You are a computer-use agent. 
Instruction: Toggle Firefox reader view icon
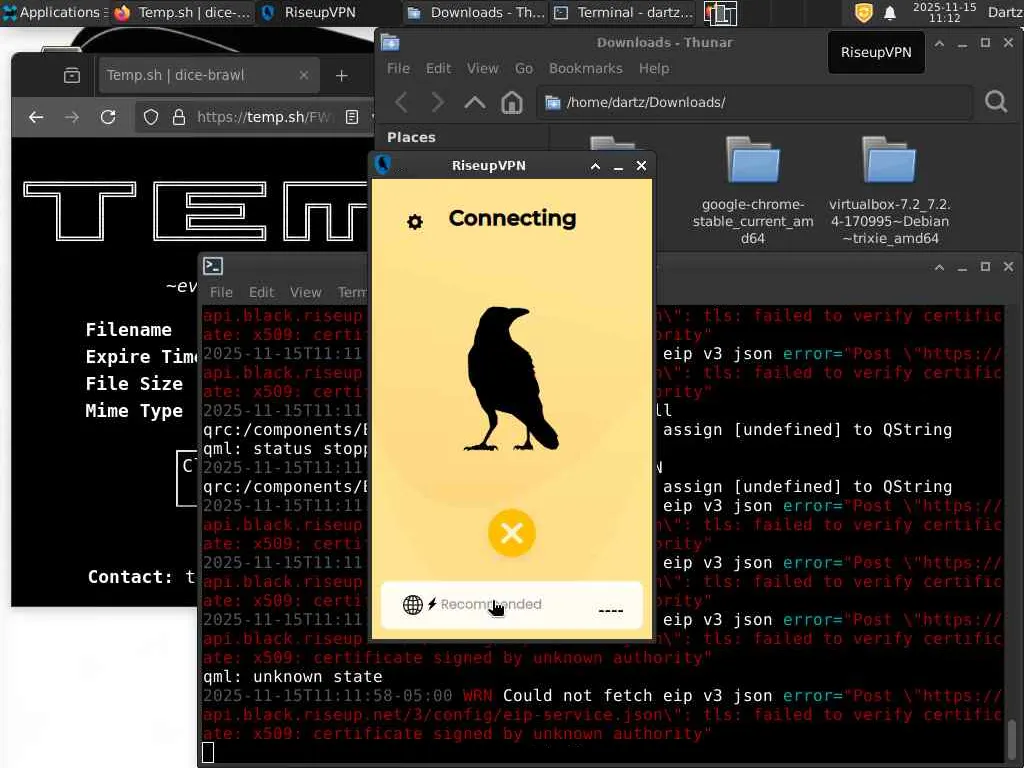352,117
